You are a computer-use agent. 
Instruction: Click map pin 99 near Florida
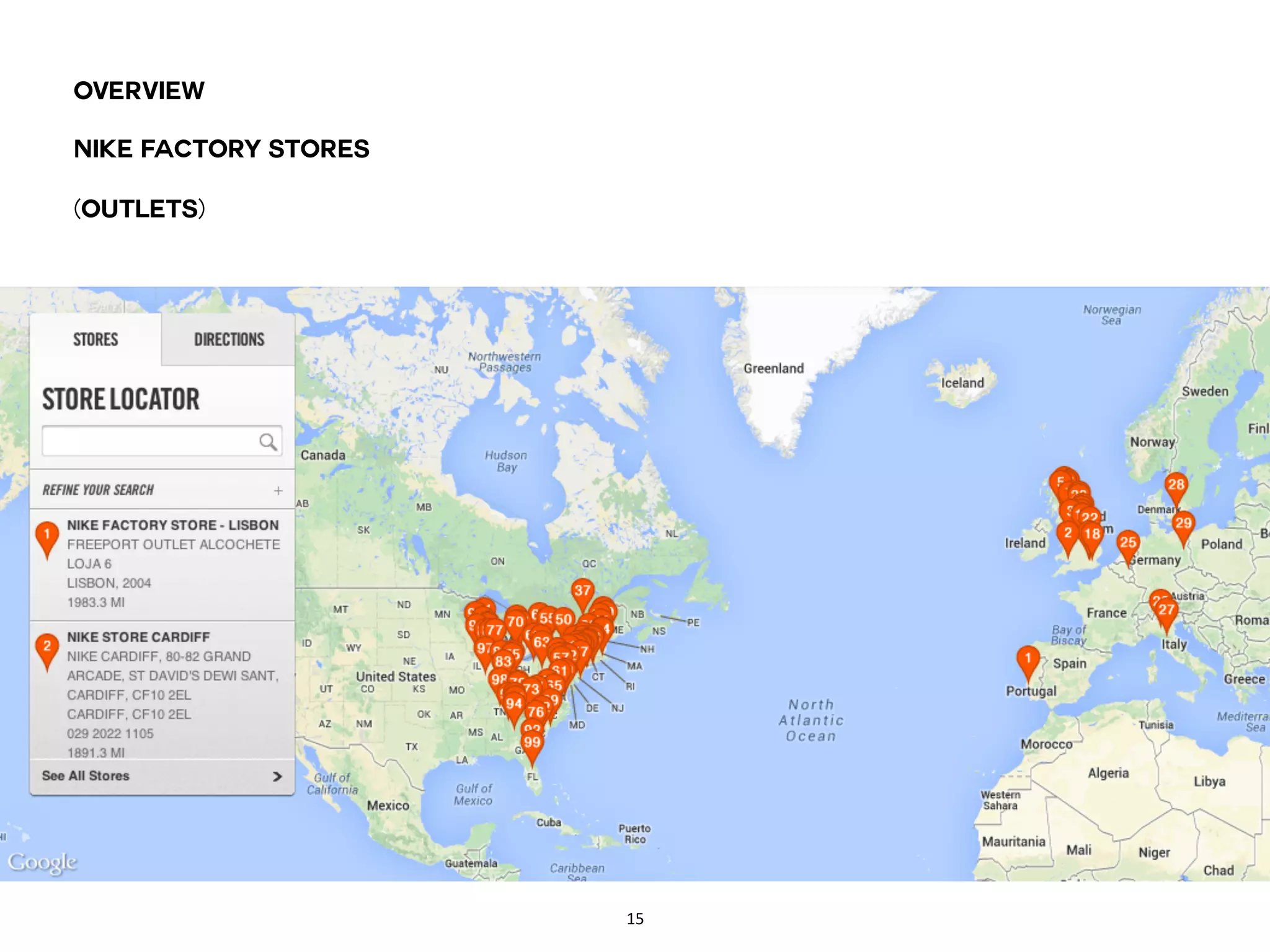coord(532,744)
